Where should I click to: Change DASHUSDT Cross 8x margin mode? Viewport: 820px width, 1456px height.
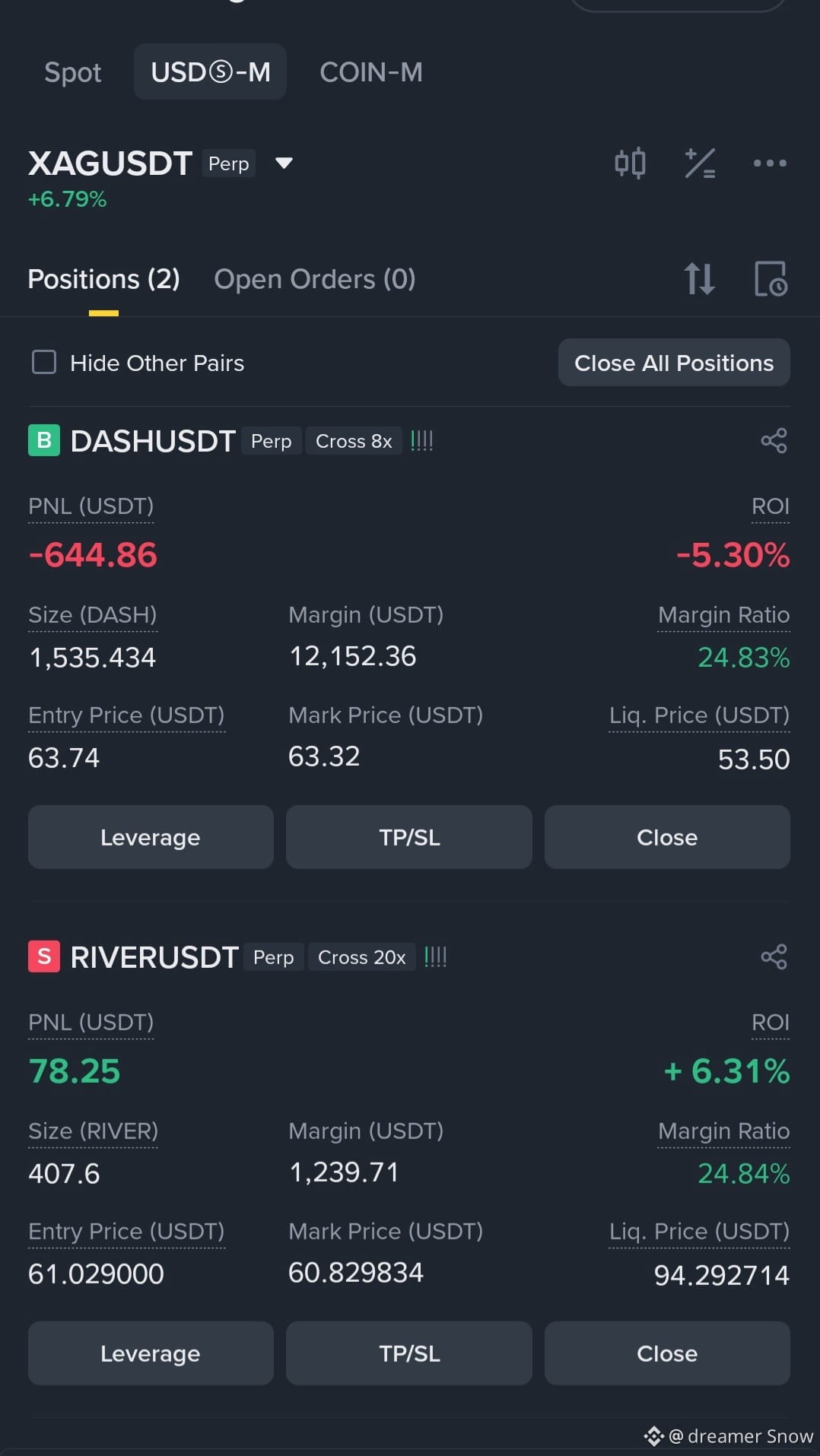tap(354, 441)
